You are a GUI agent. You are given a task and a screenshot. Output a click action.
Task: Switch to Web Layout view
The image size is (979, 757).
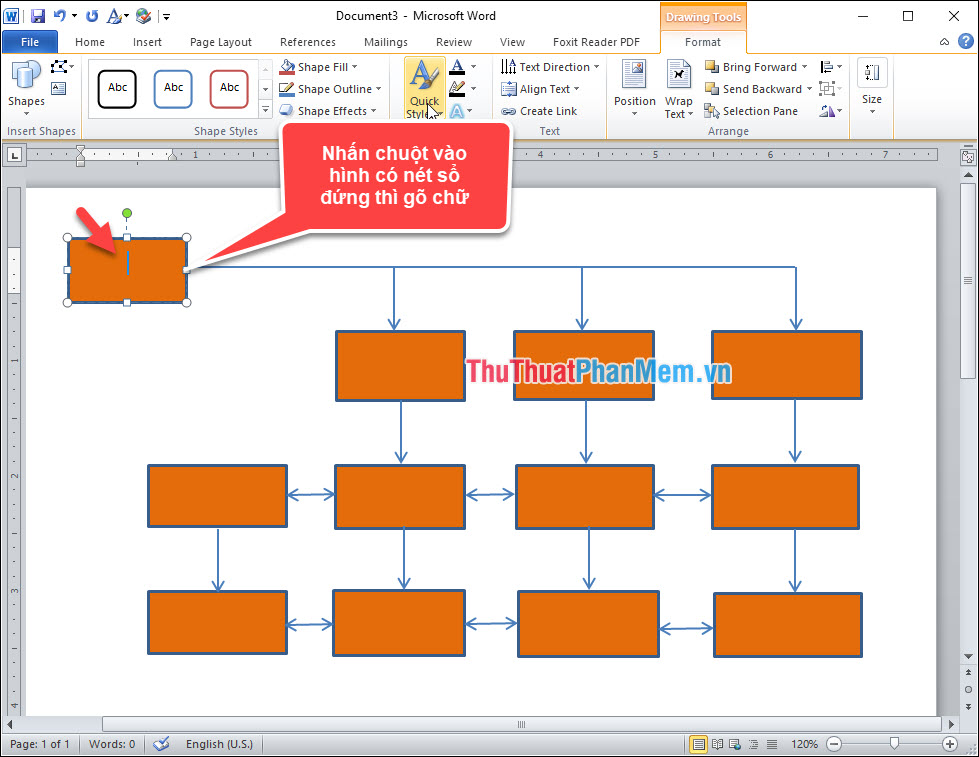coord(735,744)
